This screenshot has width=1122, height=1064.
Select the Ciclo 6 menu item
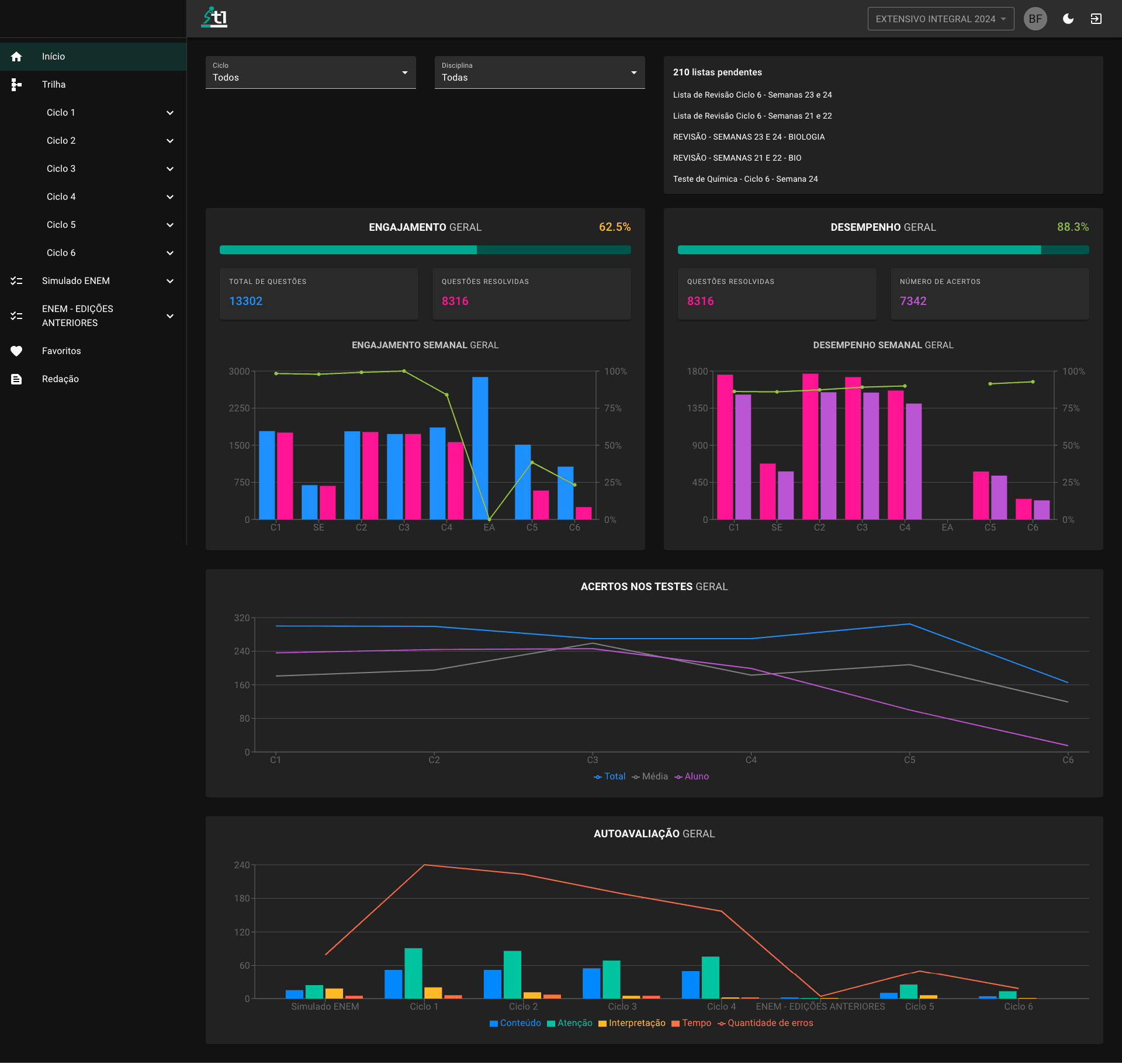pos(61,253)
